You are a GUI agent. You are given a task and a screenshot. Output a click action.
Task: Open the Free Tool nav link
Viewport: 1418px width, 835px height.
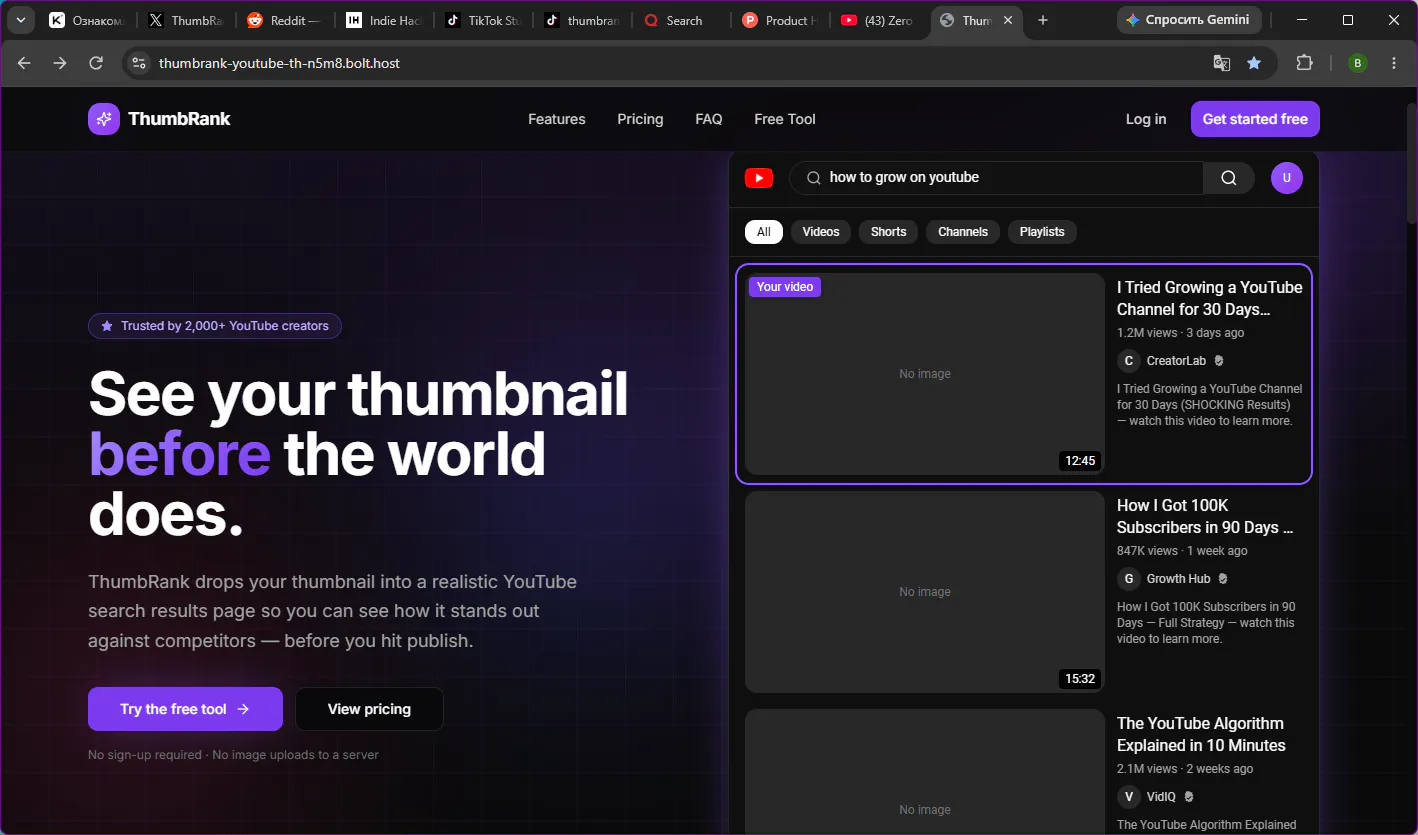[x=785, y=119]
